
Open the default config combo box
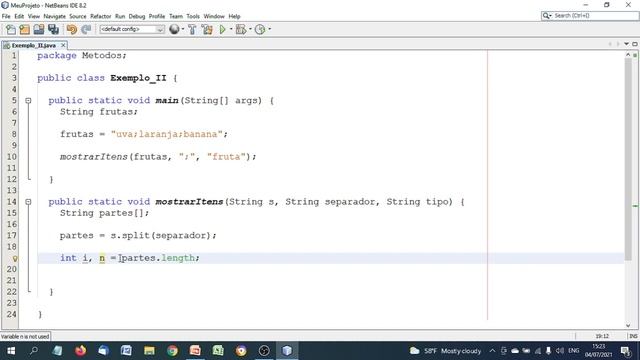(x=132, y=29)
